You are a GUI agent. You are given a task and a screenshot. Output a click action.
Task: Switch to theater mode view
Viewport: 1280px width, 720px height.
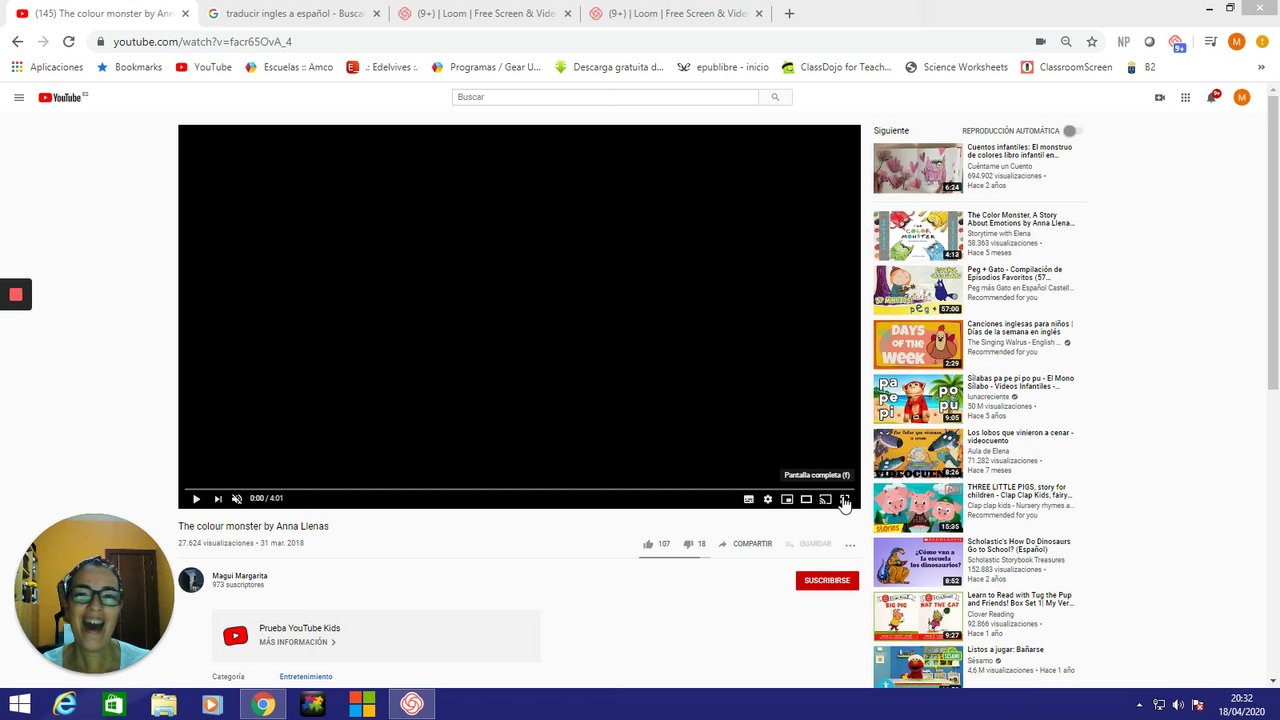(x=806, y=499)
